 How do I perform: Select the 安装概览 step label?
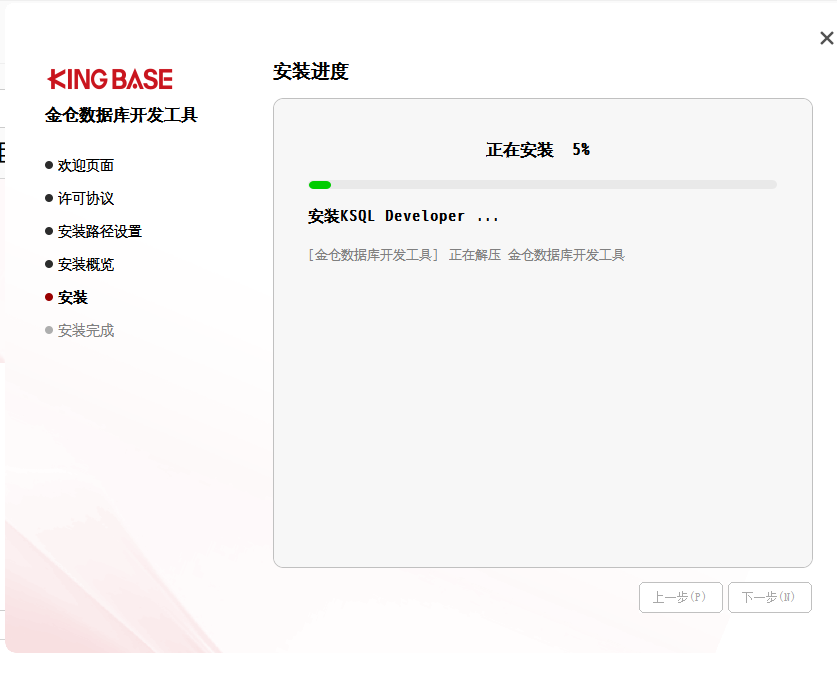pyautogui.click(x=86, y=265)
